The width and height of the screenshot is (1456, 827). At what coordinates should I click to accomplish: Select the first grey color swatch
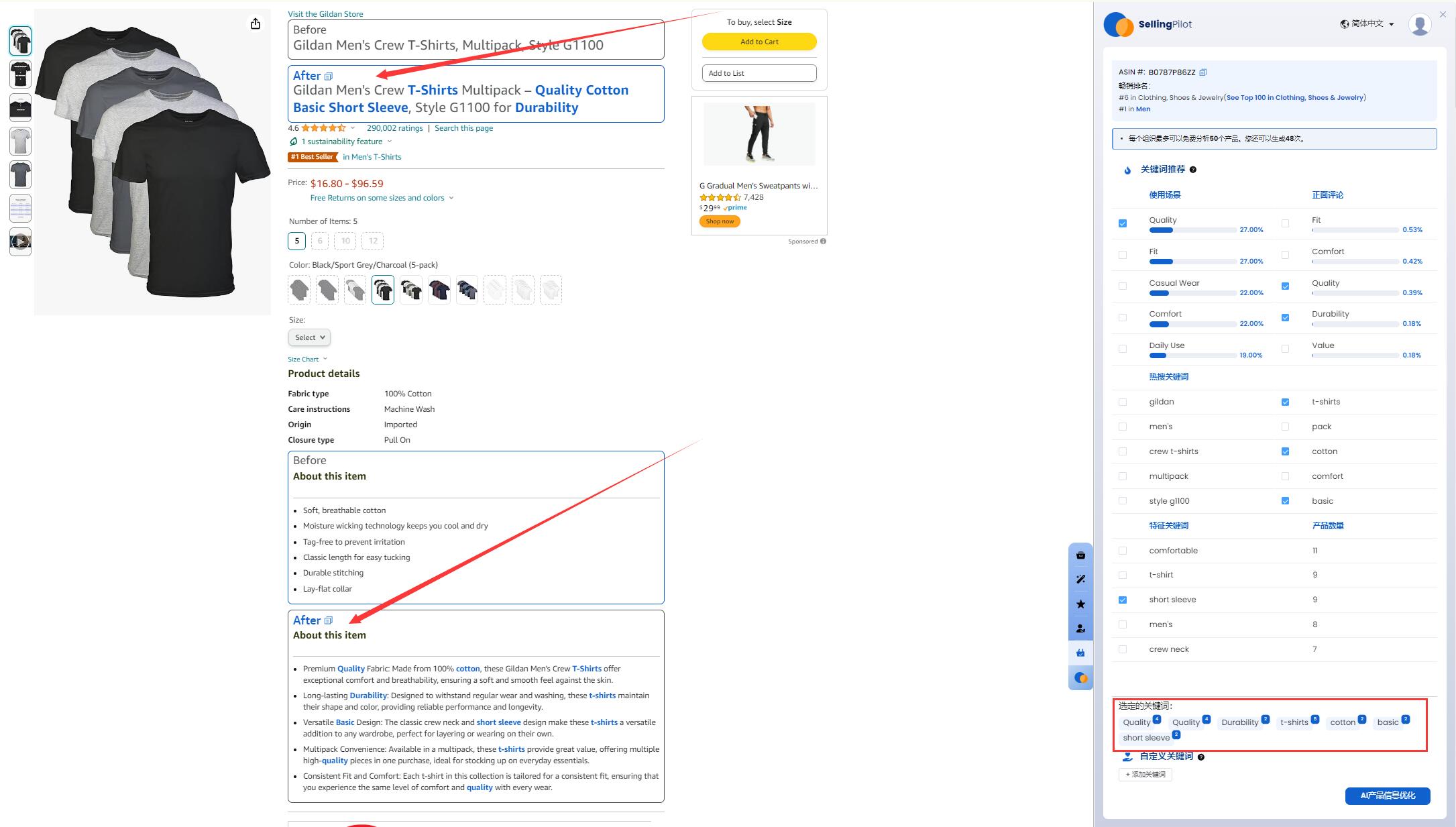(x=299, y=290)
